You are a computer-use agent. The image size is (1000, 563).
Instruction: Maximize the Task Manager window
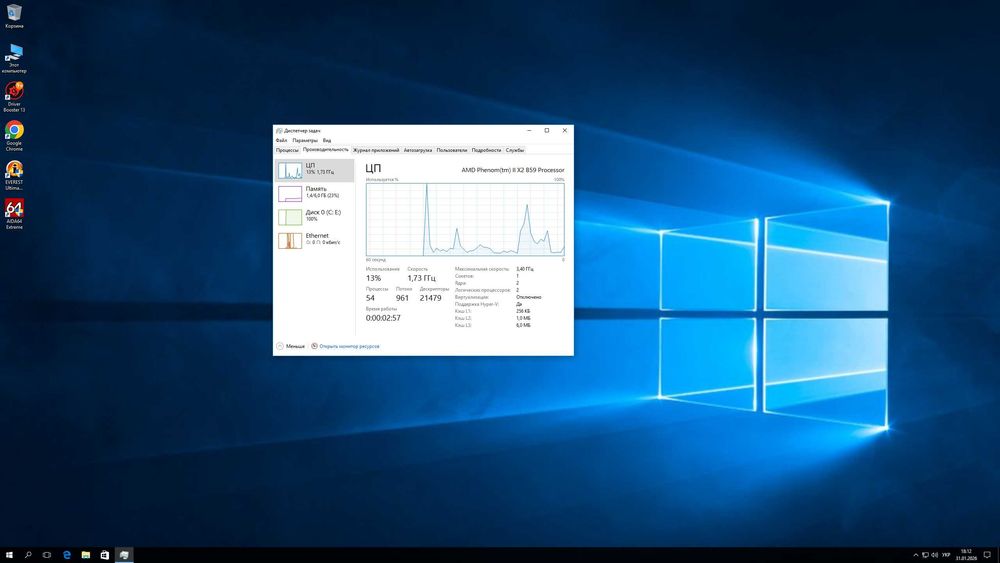[x=547, y=131]
